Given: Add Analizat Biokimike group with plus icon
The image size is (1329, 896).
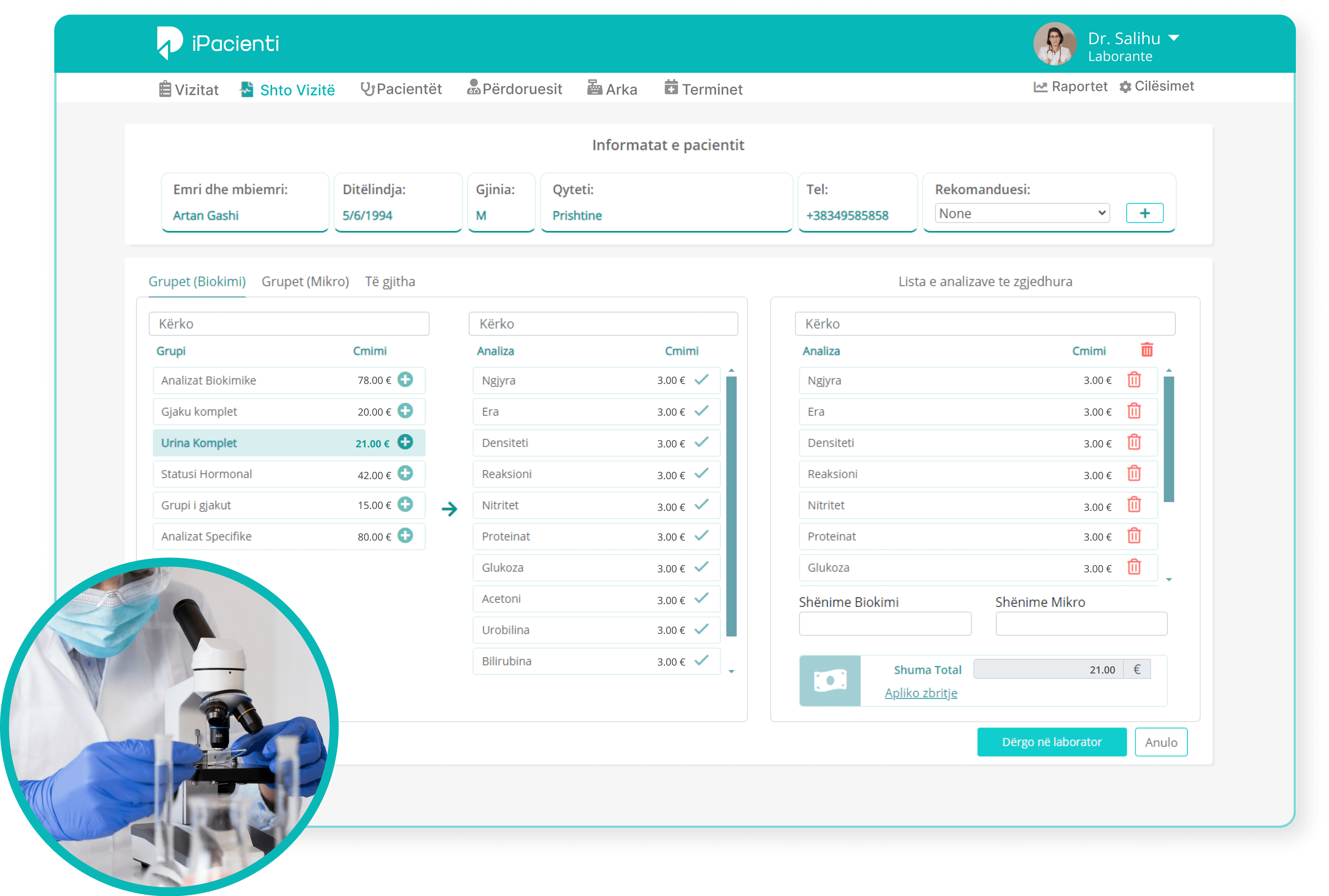Looking at the screenshot, I should point(405,379).
